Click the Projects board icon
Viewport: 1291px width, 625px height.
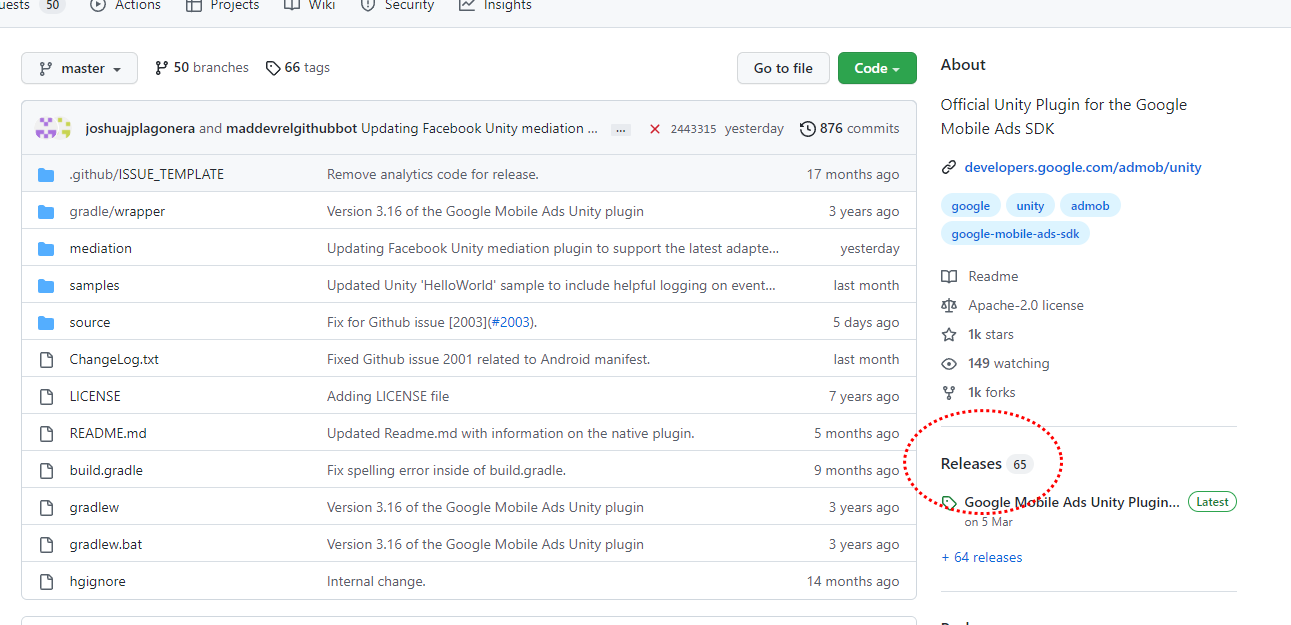point(194,5)
